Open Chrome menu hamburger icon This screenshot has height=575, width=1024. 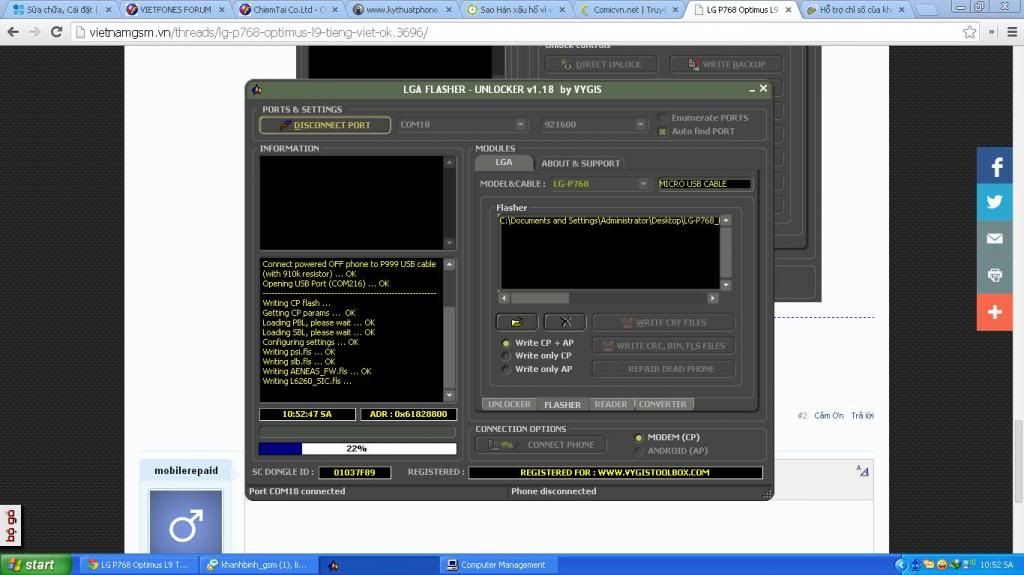[1012, 32]
